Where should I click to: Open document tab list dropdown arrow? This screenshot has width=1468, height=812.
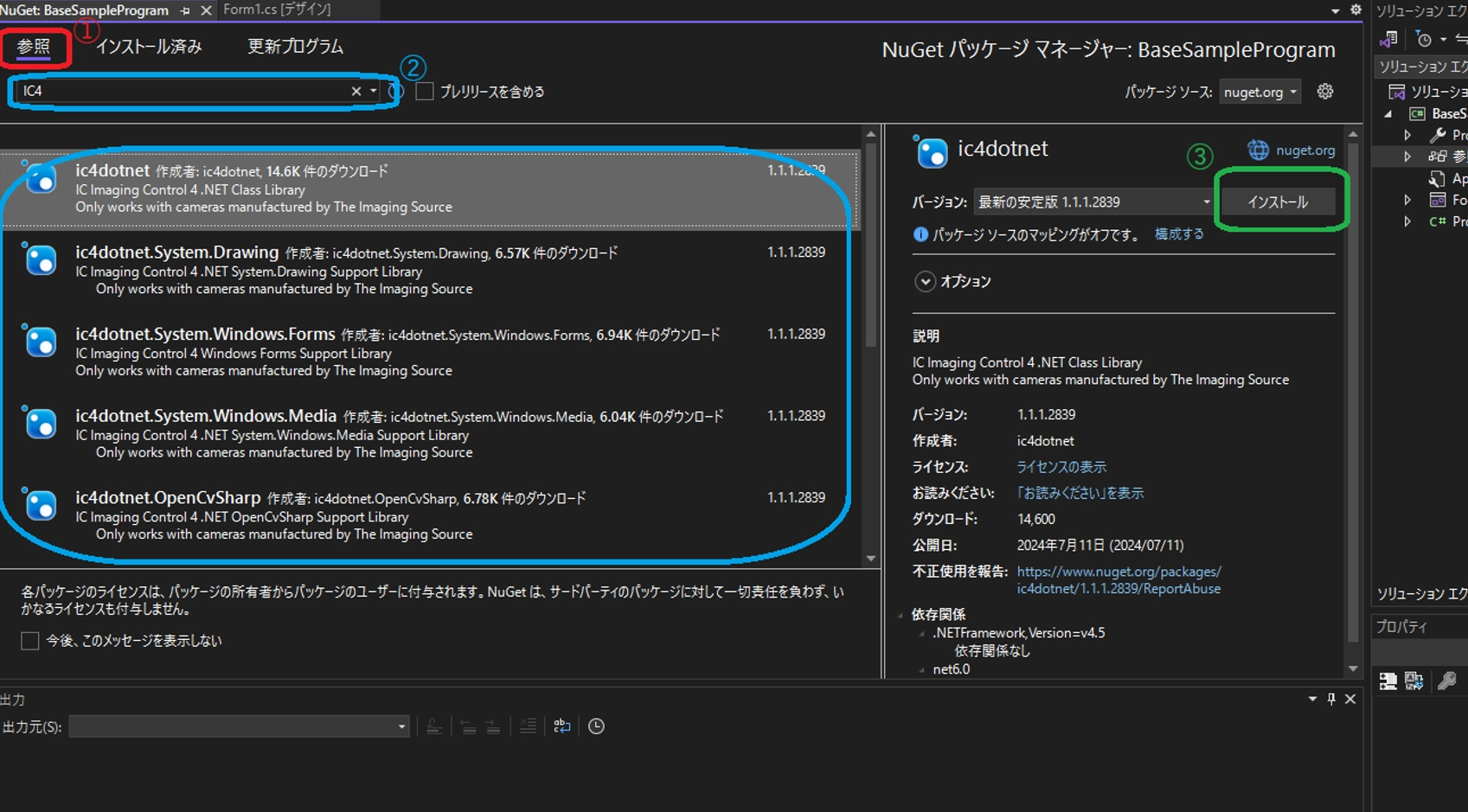[x=1335, y=10]
